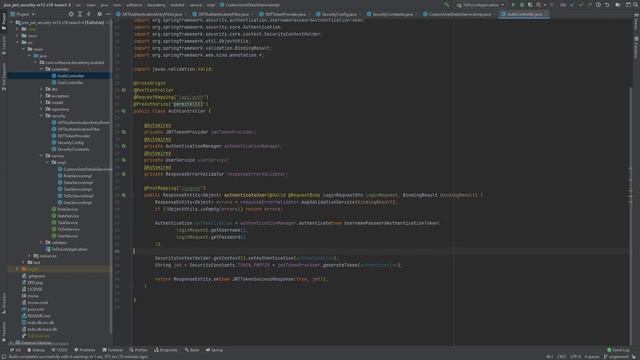Image resolution: width=640 pixels, height=360 pixels.
Task: Open the Terminal tool window at the bottom
Action: pos(112,350)
